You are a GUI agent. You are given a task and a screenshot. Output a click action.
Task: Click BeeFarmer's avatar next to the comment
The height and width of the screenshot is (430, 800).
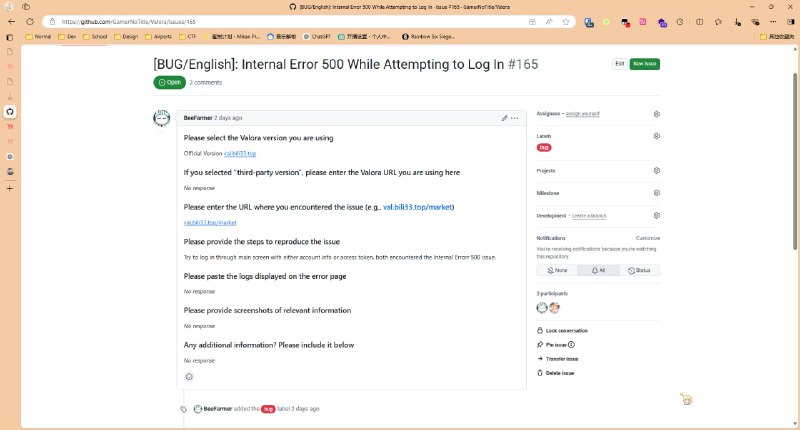[161, 118]
